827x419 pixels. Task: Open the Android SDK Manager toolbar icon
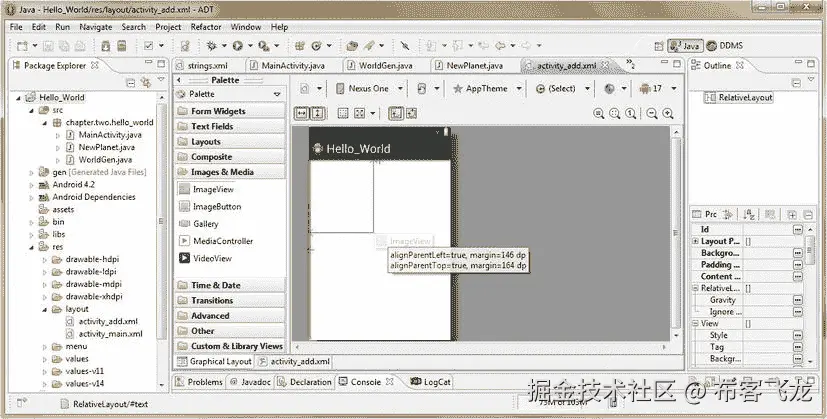click(x=106, y=46)
